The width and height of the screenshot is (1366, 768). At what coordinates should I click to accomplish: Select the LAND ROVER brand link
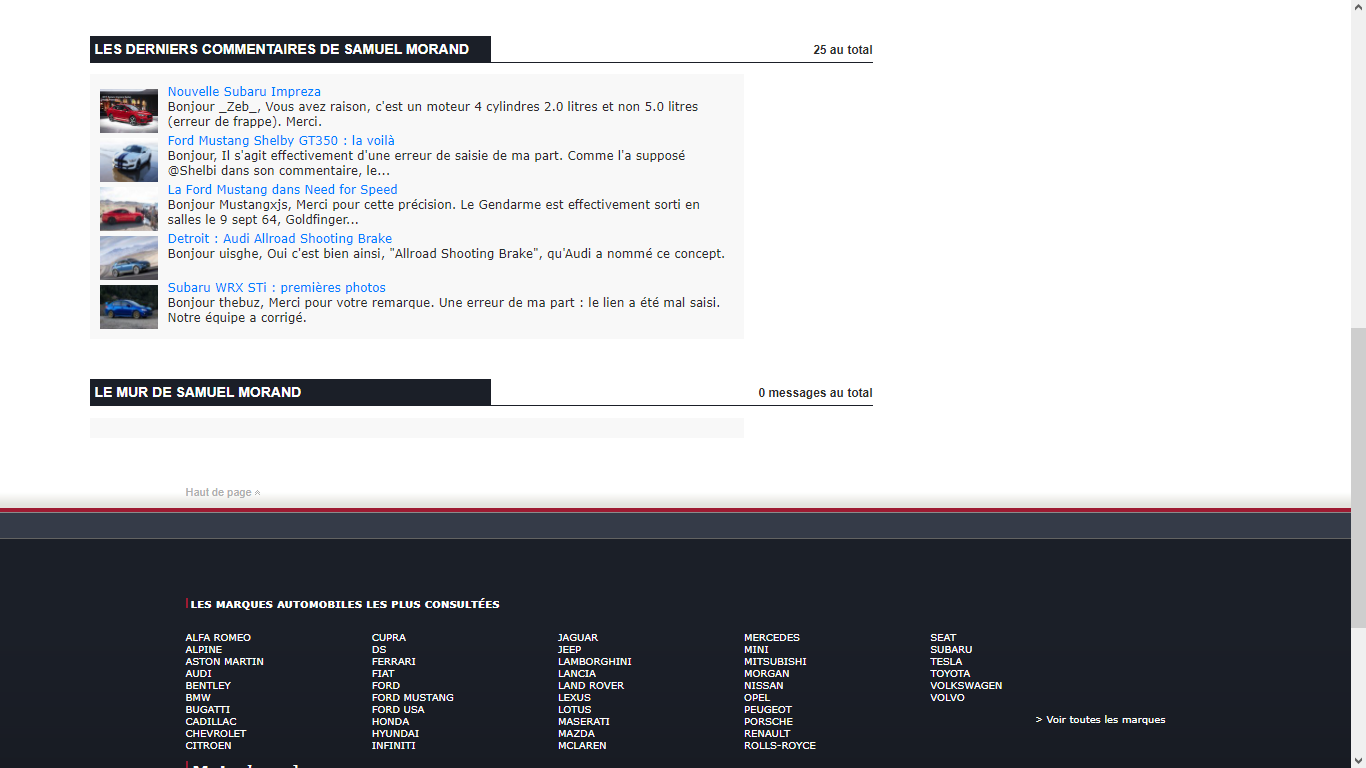click(591, 686)
